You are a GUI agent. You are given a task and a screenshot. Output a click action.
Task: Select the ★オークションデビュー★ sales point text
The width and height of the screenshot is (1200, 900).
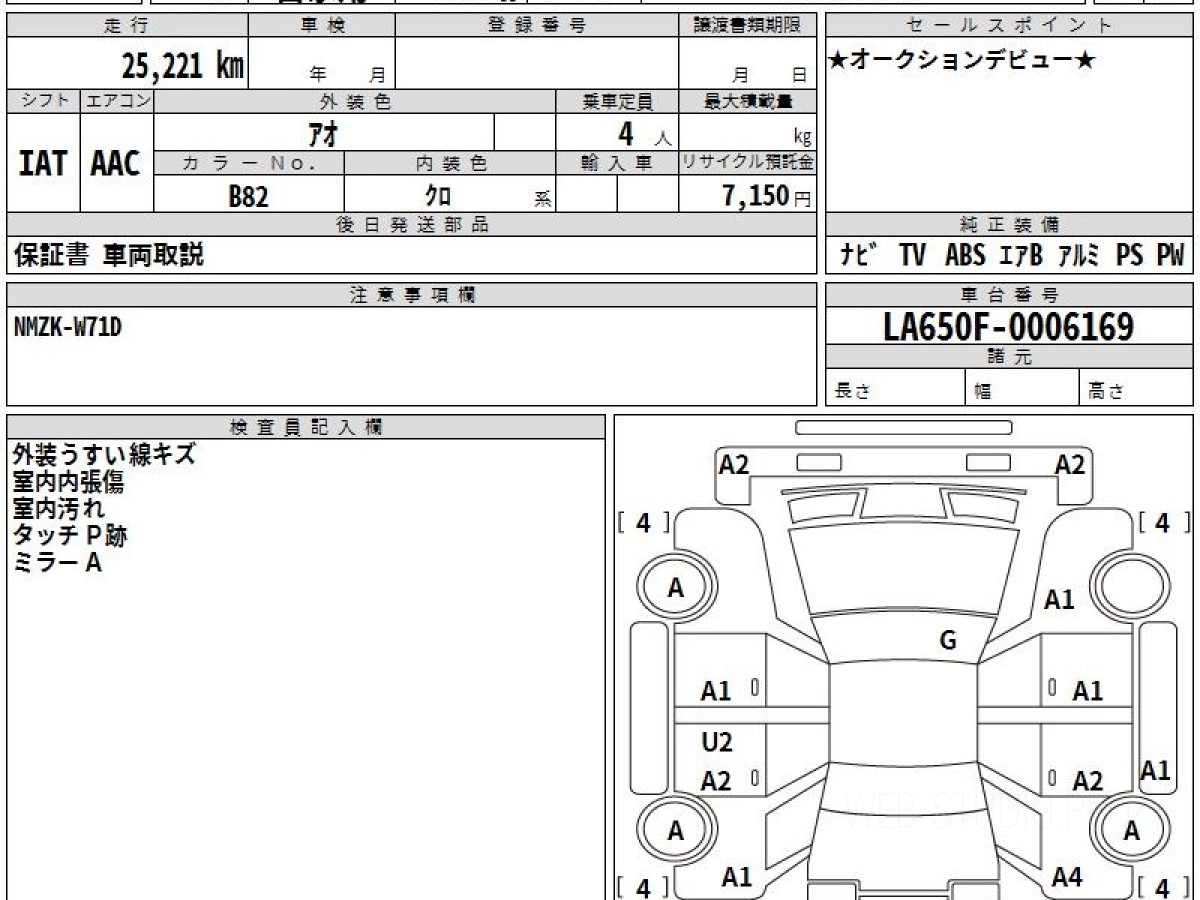click(x=962, y=61)
